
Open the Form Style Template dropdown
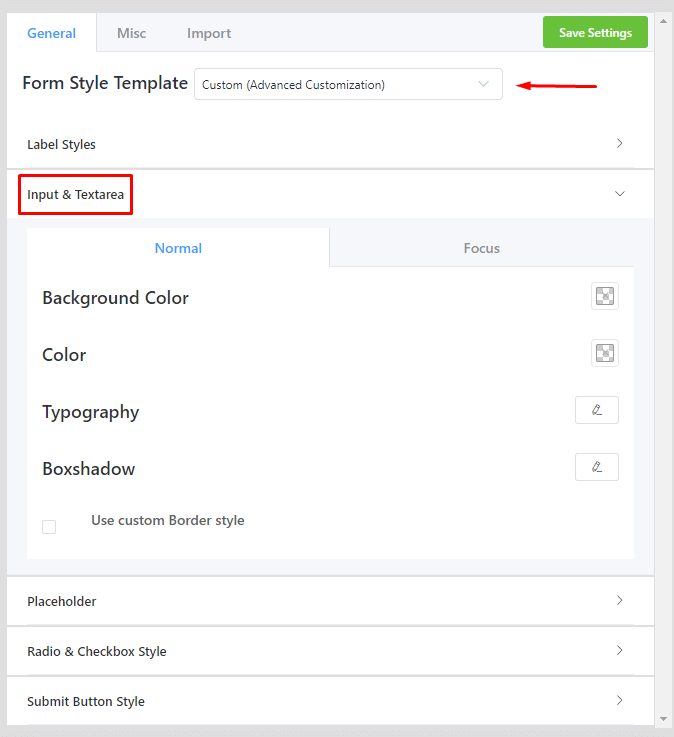(348, 85)
